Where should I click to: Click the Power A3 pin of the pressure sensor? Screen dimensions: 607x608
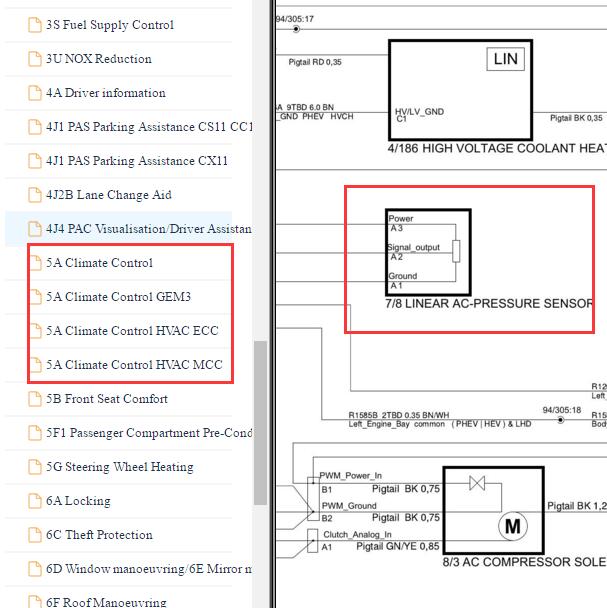tap(401, 223)
